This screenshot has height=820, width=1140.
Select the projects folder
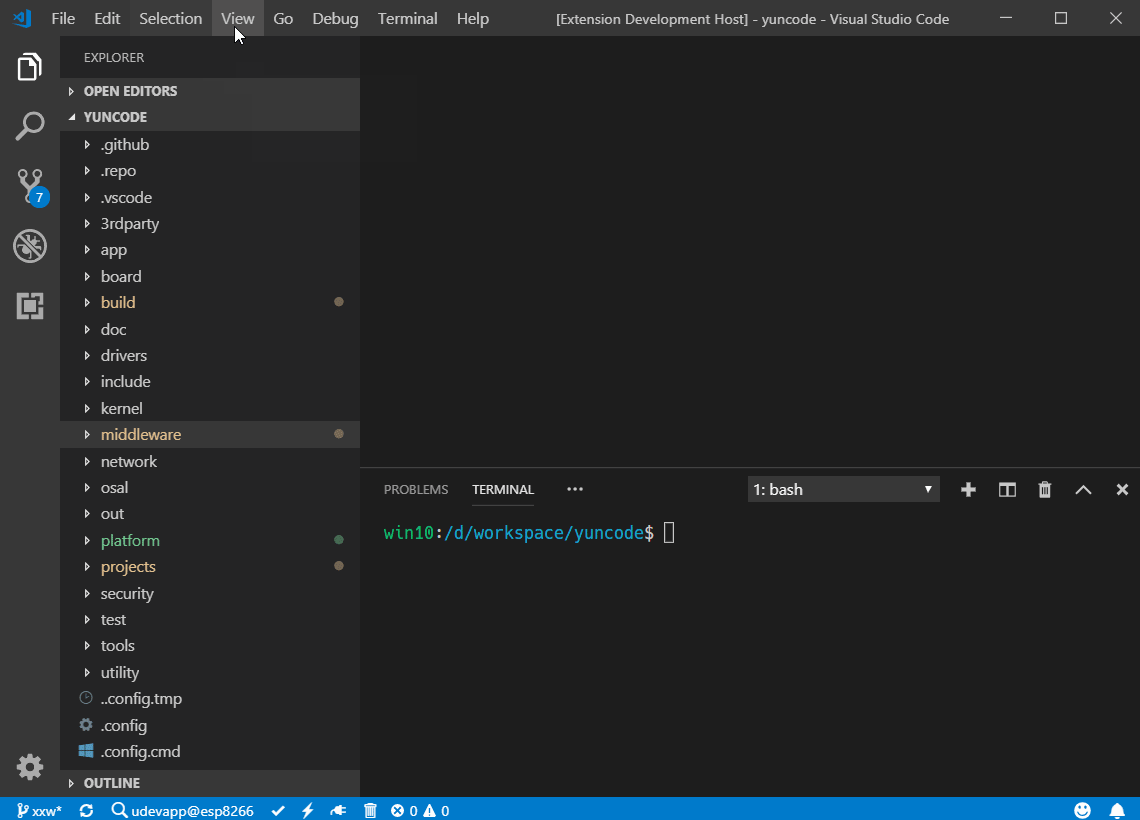click(x=209, y=566)
